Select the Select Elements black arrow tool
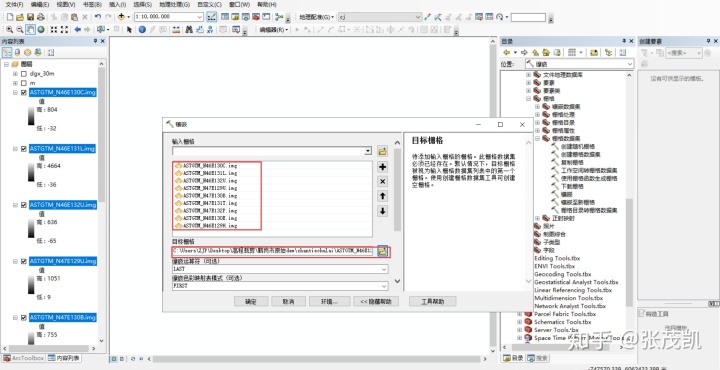Viewport: 720px width, 370px height. 129,29
